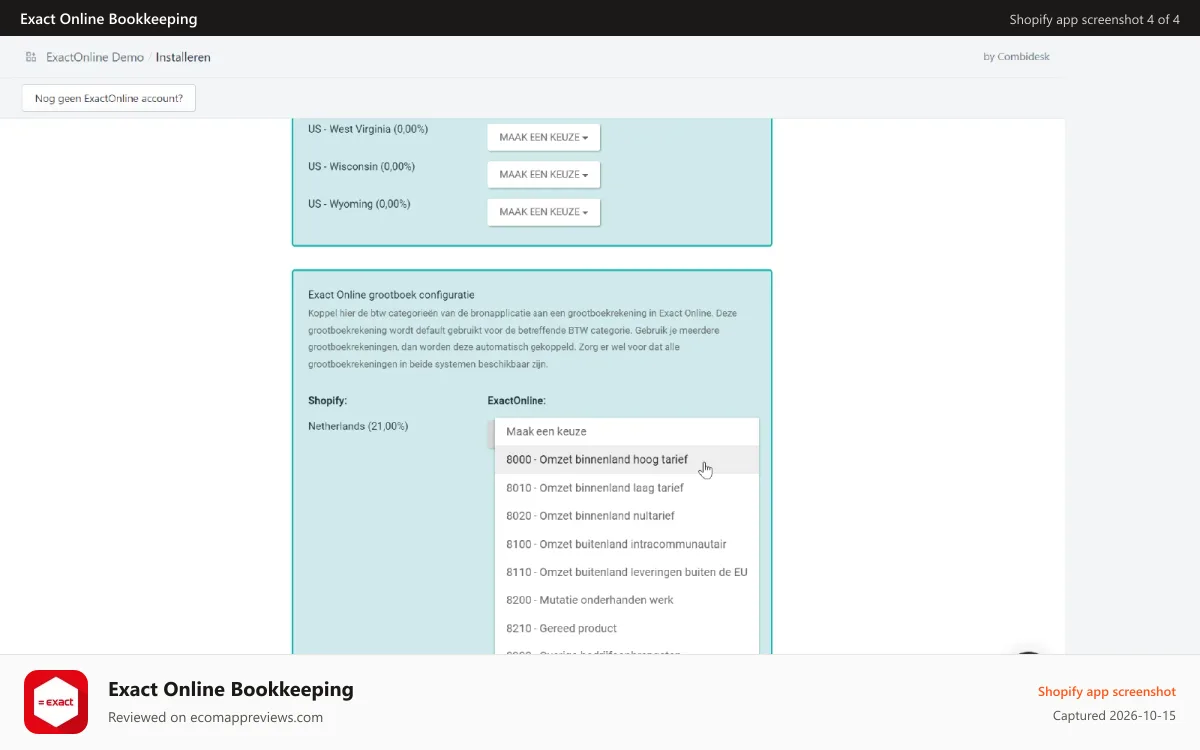Open the dropdown for US - Wyoming
The width and height of the screenshot is (1200, 750).
click(x=544, y=212)
